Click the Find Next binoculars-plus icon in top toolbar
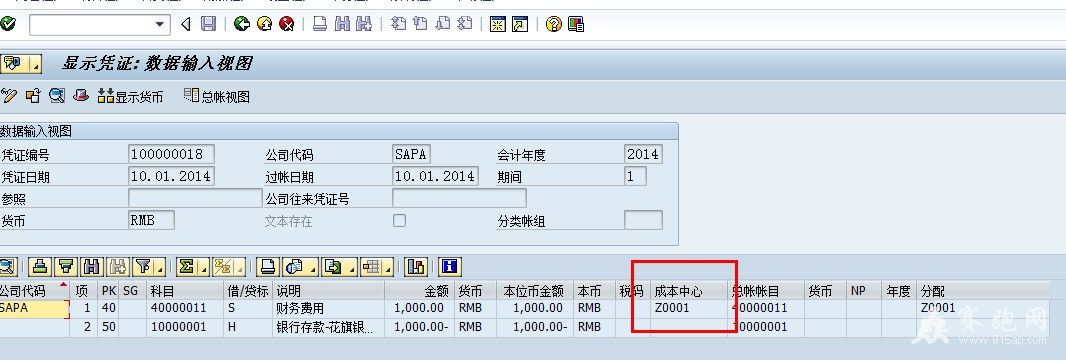This screenshot has width=1066, height=360. 364,24
